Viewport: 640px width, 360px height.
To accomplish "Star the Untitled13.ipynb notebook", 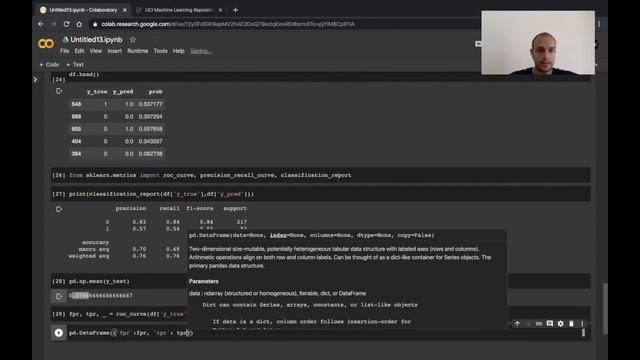I will point(133,40).
